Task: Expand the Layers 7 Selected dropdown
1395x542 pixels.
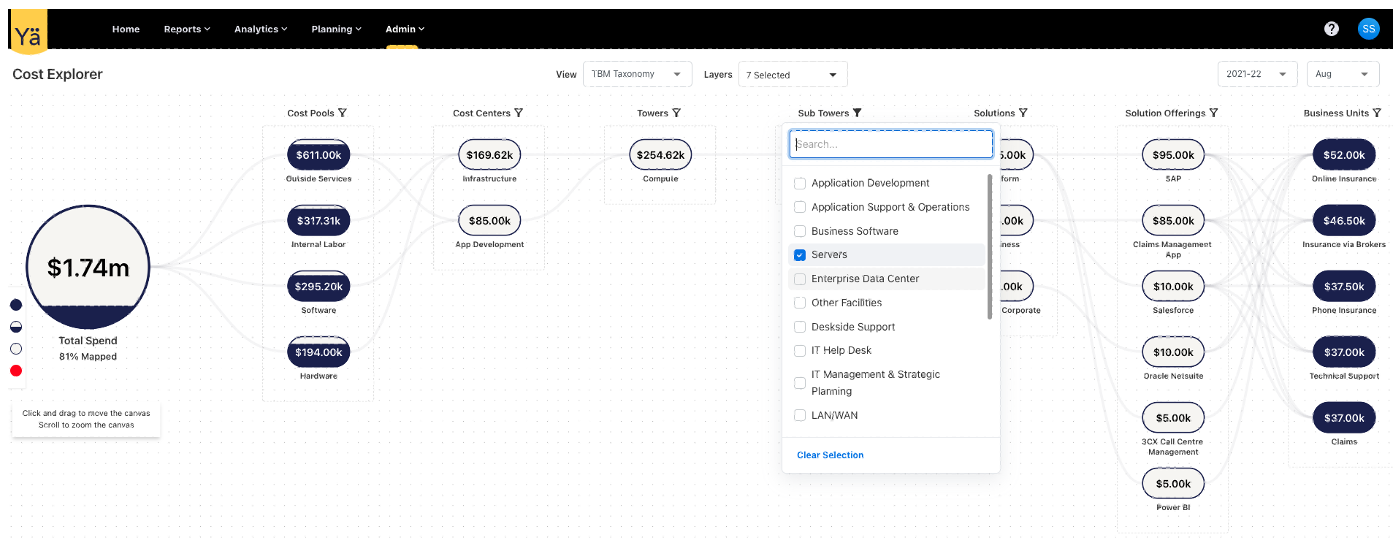Action: point(792,75)
